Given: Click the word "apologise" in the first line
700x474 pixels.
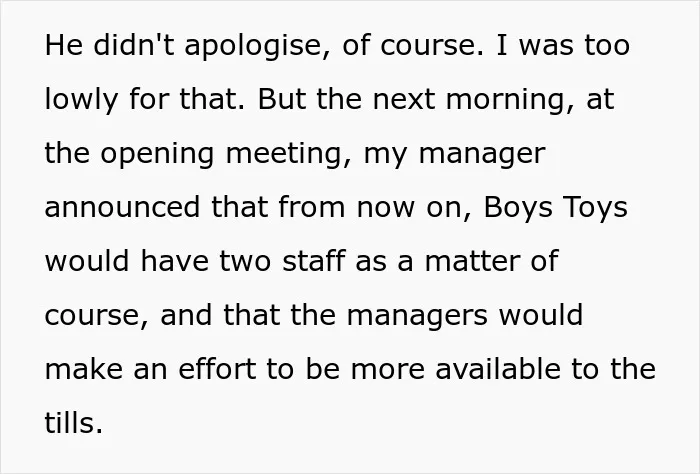Looking at the screenshot, I should [253, 46].
